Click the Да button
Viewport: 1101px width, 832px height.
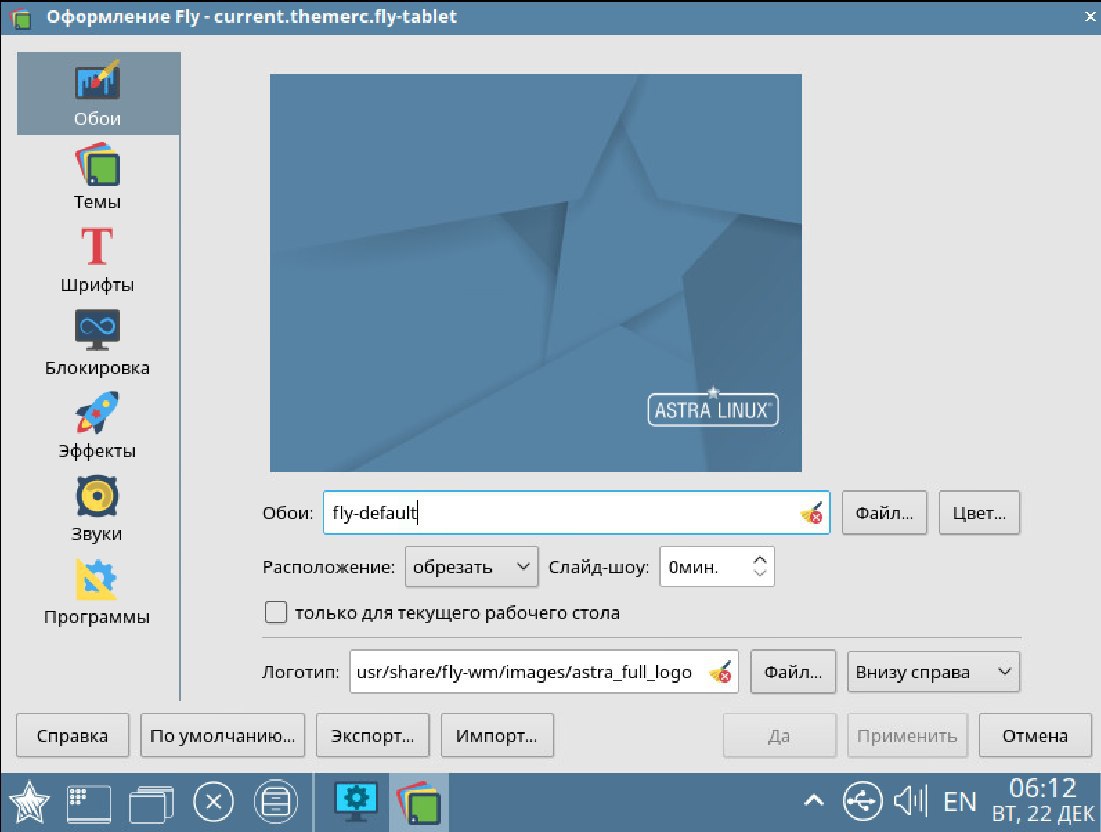tap(779, 735)
